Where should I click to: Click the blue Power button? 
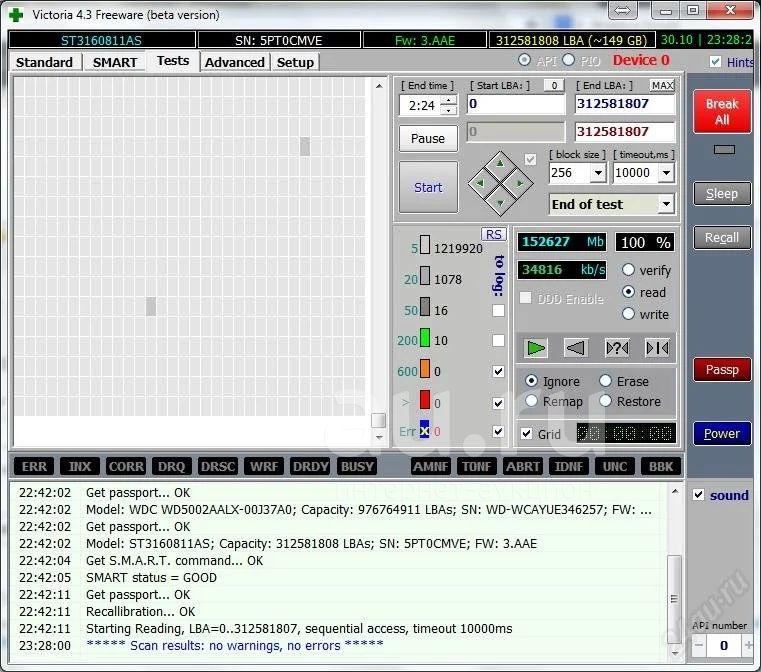(722, 433)
